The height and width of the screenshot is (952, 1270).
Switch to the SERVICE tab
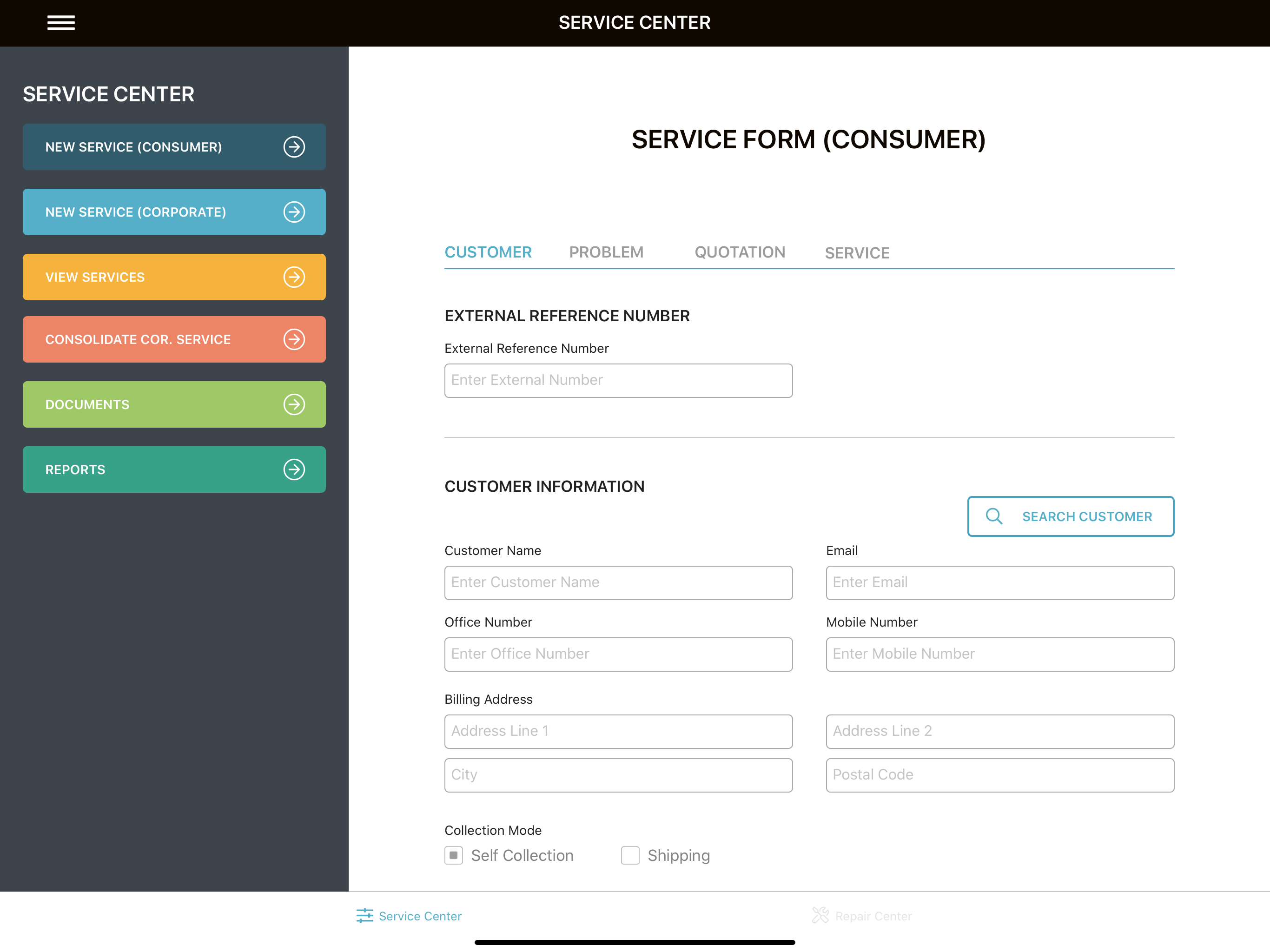point(857,252)
